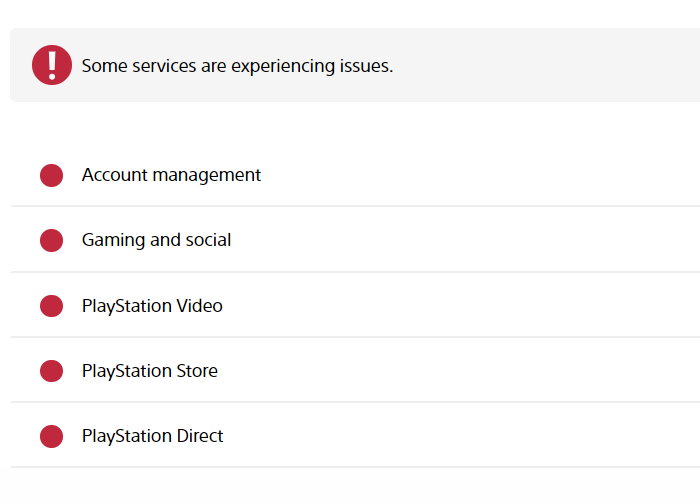
Task: Expand the PlayStation Direct status row
Action: pyautogui.click(x=355, y=435)
